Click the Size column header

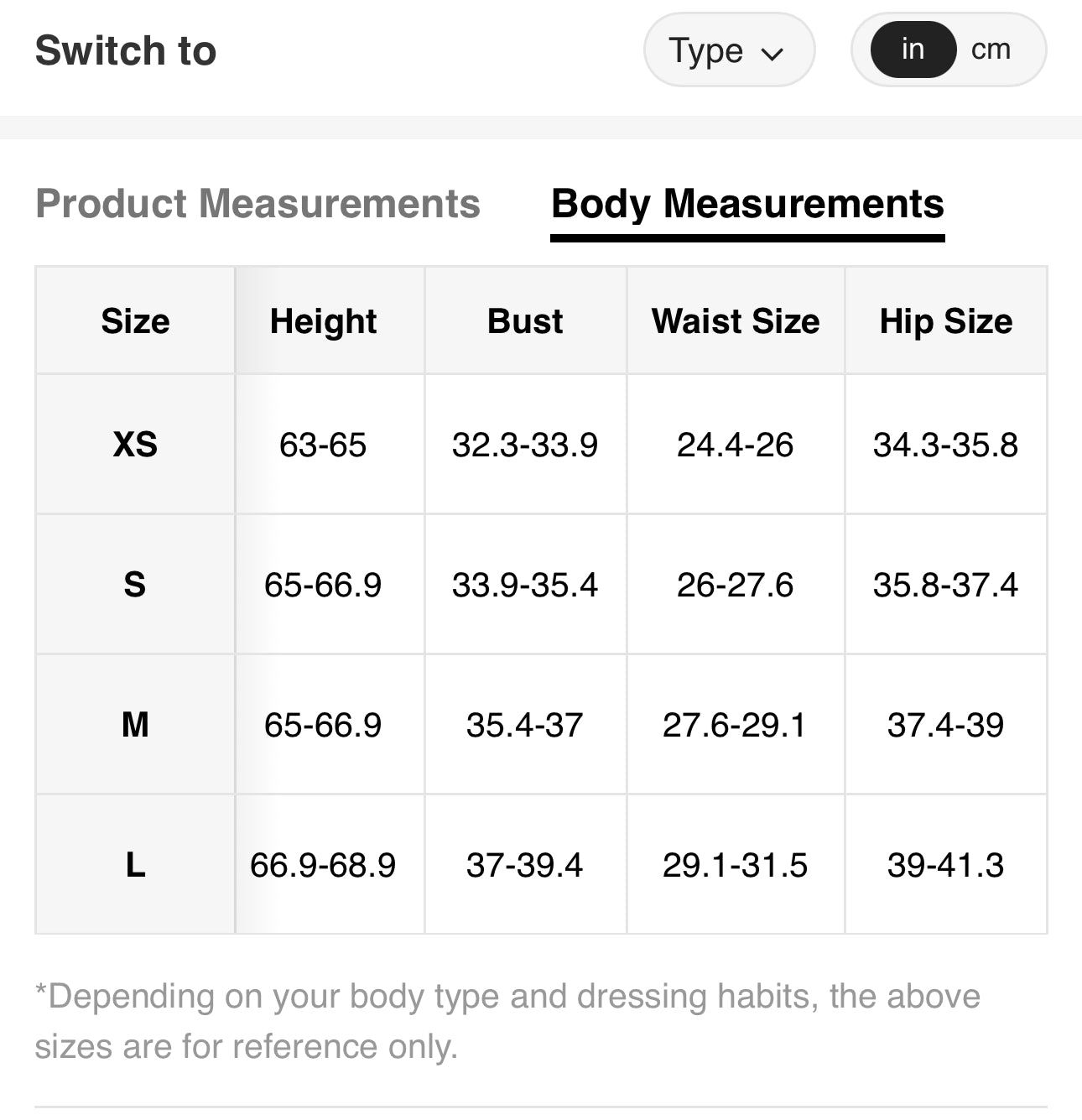point(135,321)
